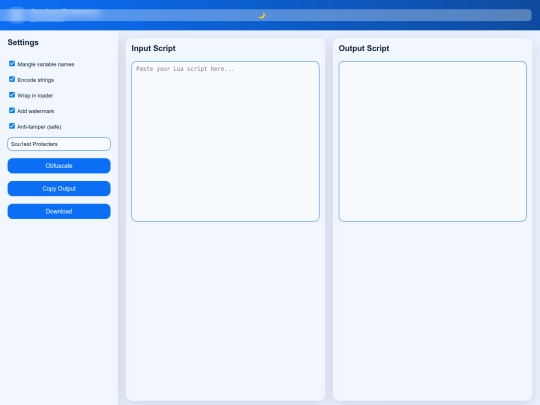The height and width of the screenshot is (405, 540).
Task: Focus the Input Script text area
Action: click(x=225, y=142)
